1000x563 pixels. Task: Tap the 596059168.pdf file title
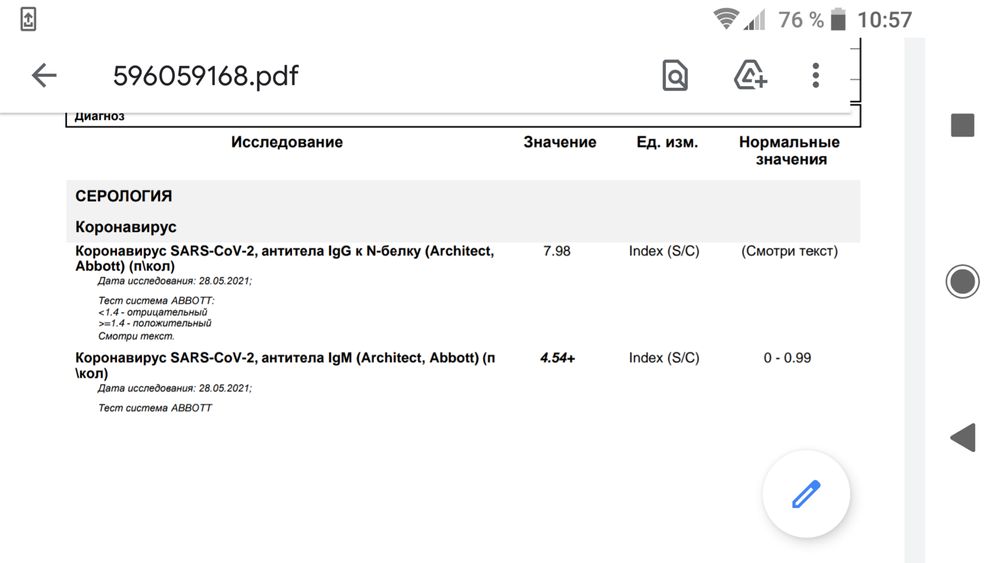tap(205, 75)
